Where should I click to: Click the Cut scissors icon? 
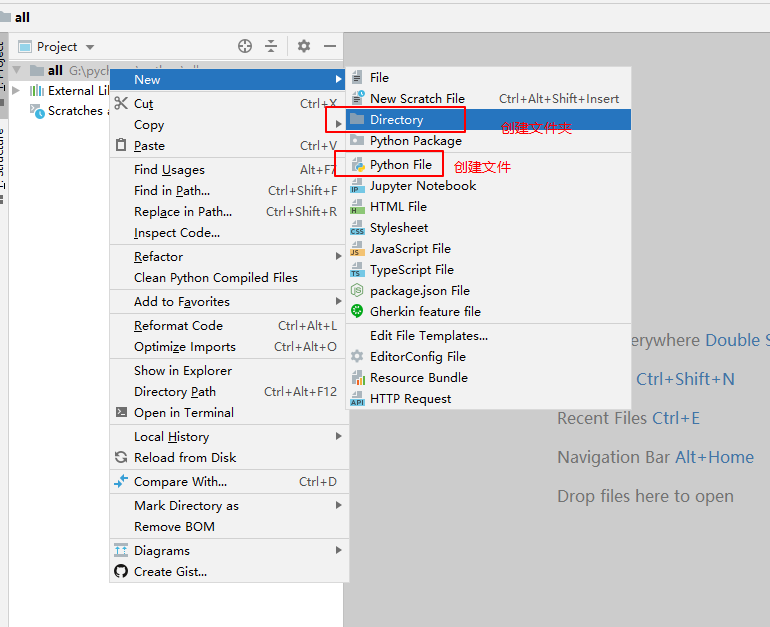(121, 103)
